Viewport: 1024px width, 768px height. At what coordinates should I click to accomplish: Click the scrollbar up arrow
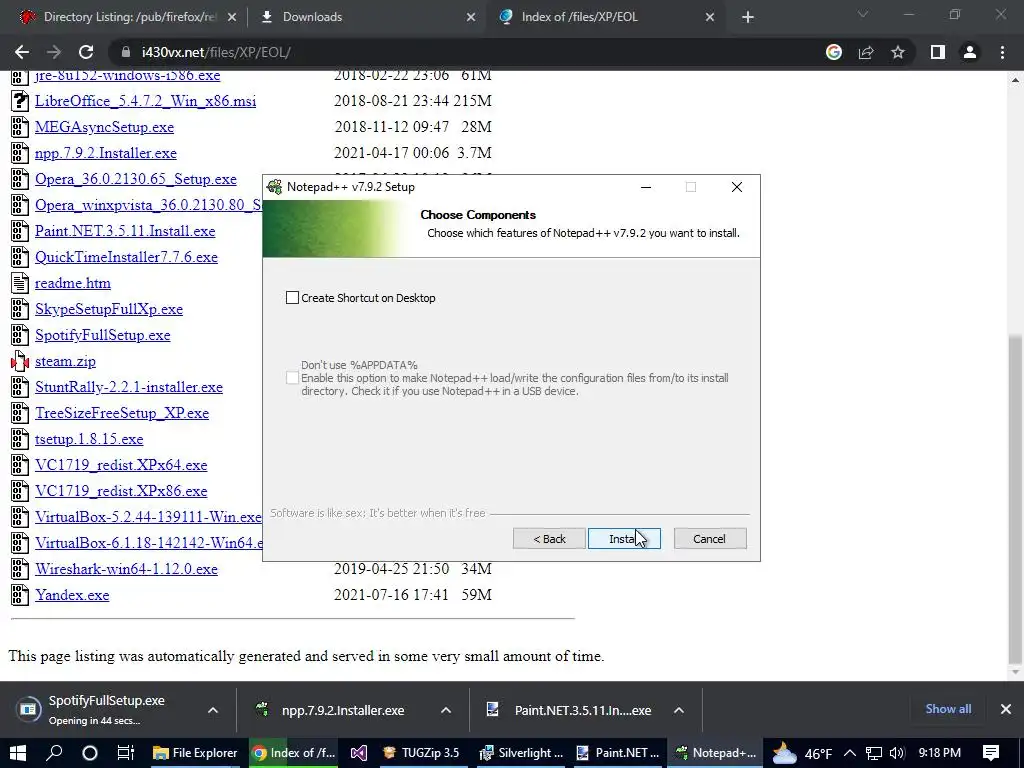[x=1015, y=80]
